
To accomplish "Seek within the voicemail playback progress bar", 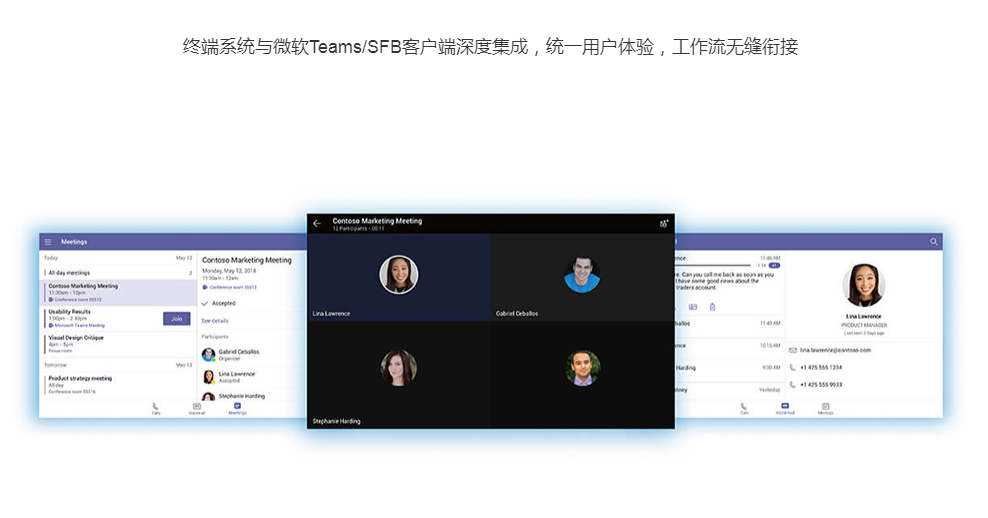I will tap(713, 265).
